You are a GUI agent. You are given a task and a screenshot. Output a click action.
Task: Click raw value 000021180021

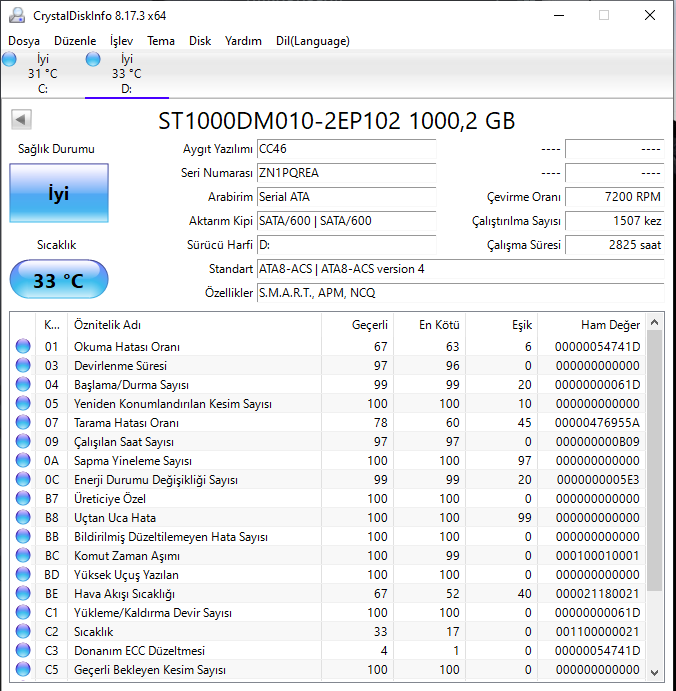point(597,594)
